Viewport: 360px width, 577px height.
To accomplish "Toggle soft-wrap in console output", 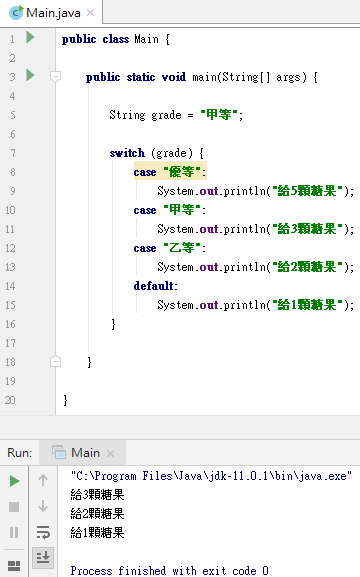I will (x=43, y=532).
